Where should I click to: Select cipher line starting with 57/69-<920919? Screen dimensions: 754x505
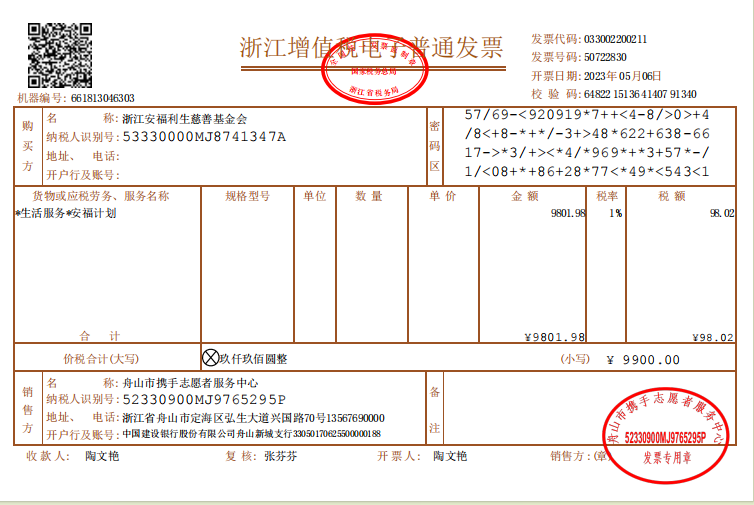[x=587, y=115]
